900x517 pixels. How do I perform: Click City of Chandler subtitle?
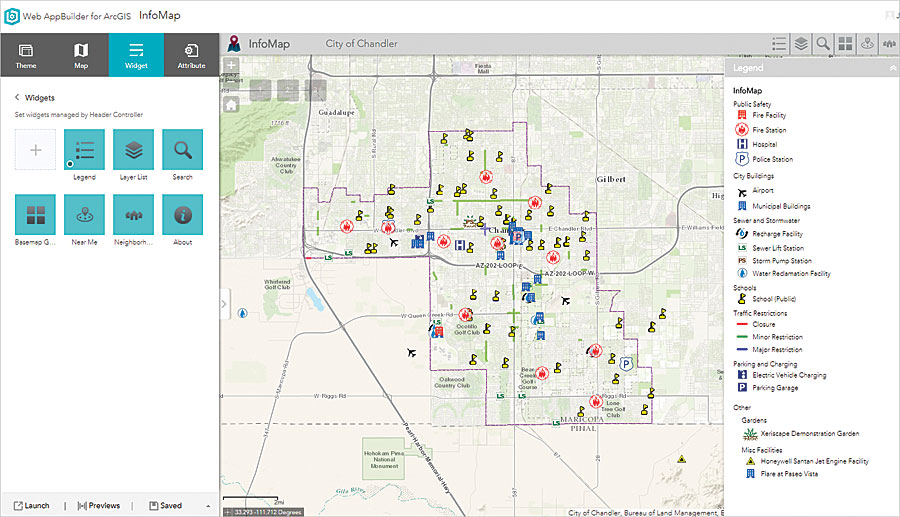coord(361,44)
